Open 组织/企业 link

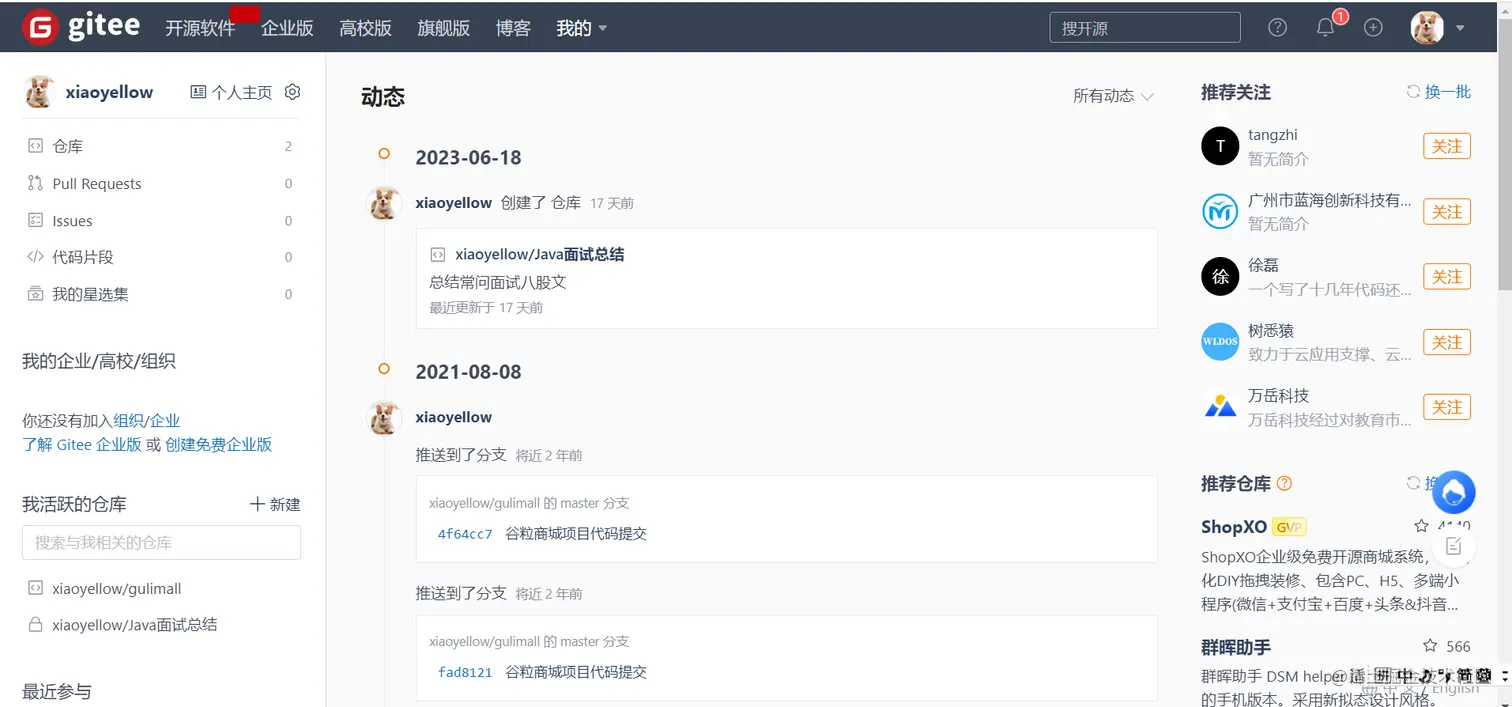click(147, 421)
